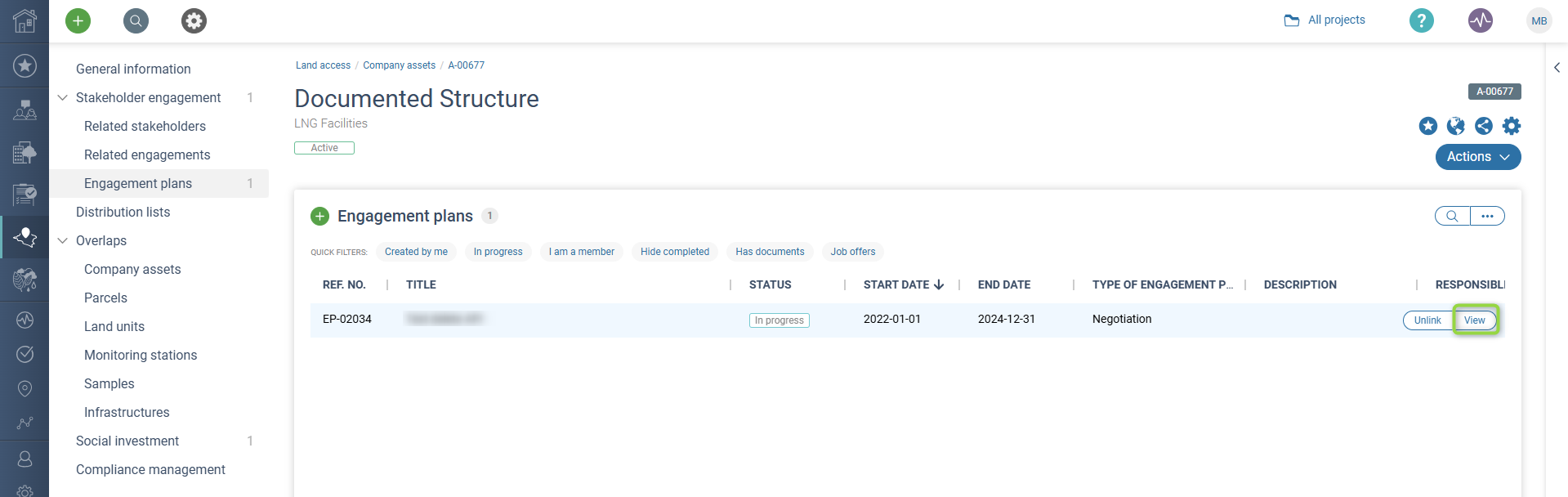Open the help question mark icon
The width and height of the screenshot is (1568, 497).
(x=1422, y=20)
